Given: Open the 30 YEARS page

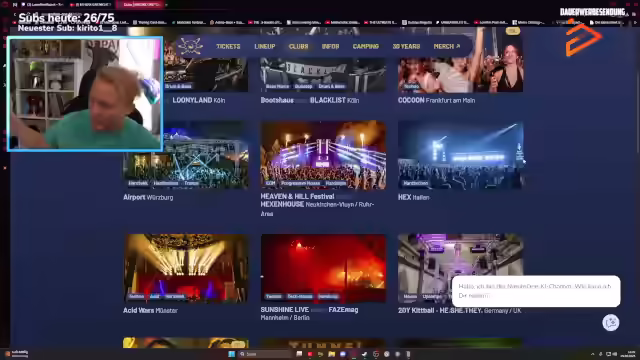Looking at the screenshot, I should [x=406, y=47].
